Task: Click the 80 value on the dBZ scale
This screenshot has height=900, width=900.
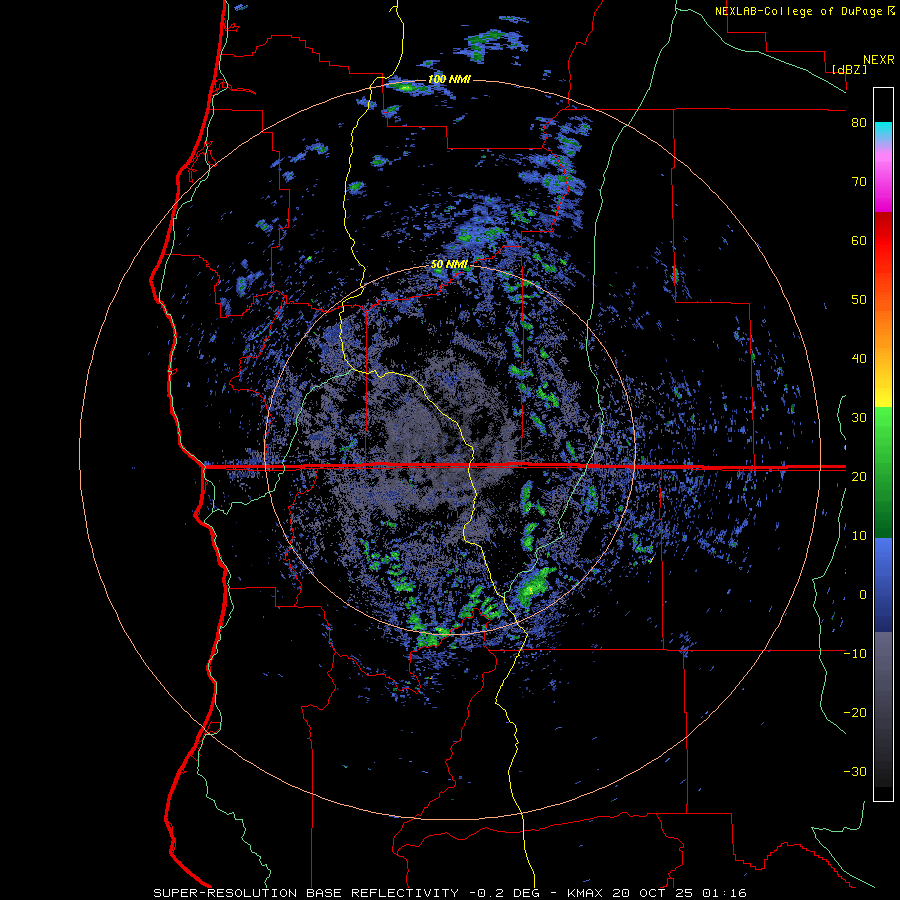Action: 859,123
